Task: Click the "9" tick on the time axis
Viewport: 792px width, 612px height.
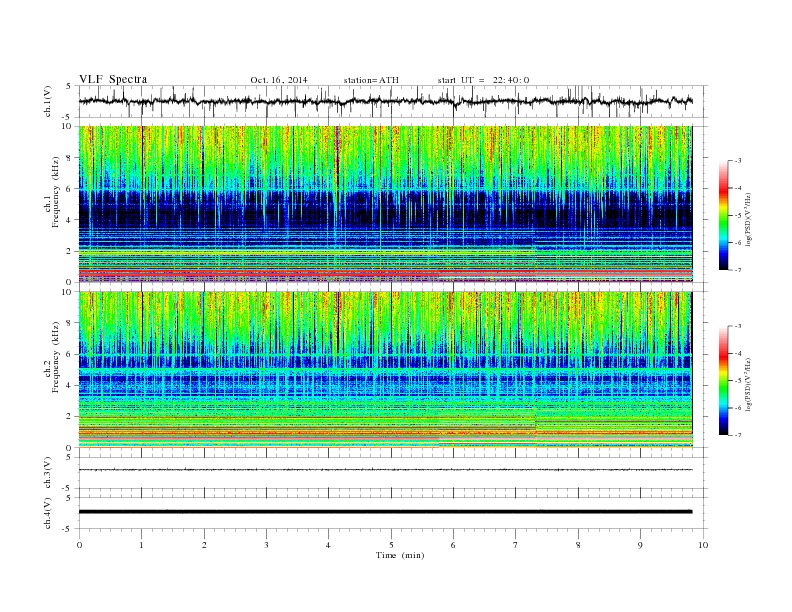Action: (640, 545)
